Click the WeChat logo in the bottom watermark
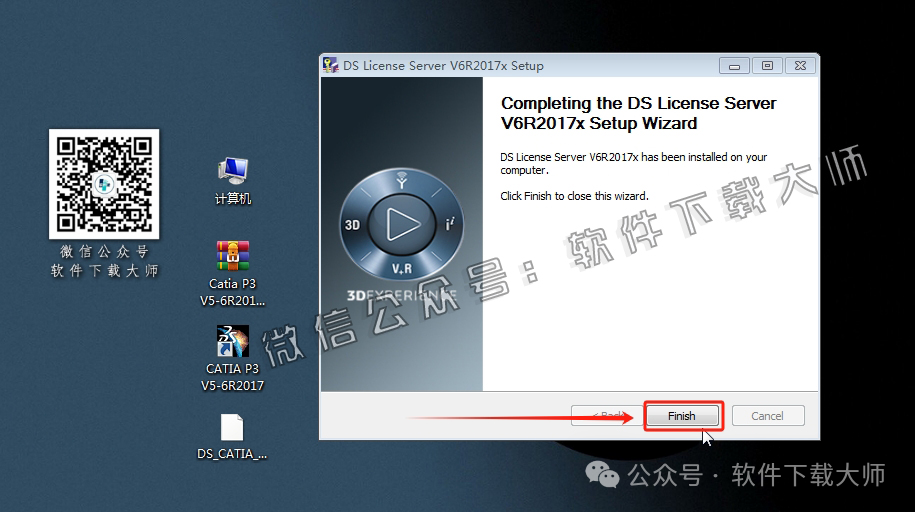 pyautogui.click(x=602, y=474)
